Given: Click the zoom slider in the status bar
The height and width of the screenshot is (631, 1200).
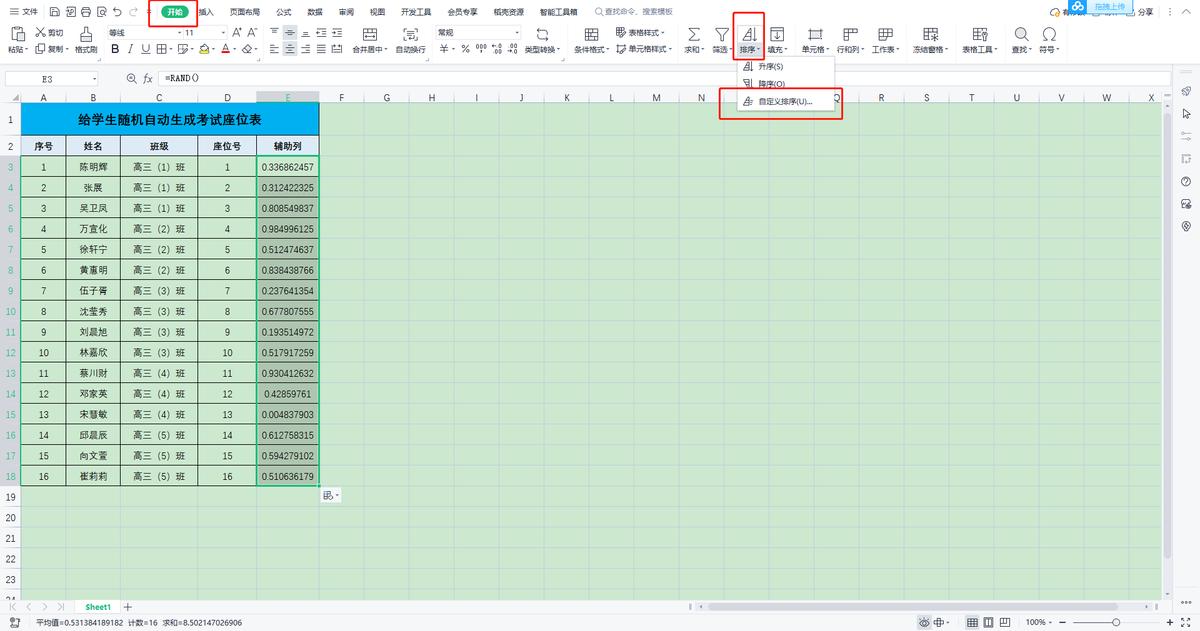Looking at the screenshot, I should click(x=1115, y=622).
